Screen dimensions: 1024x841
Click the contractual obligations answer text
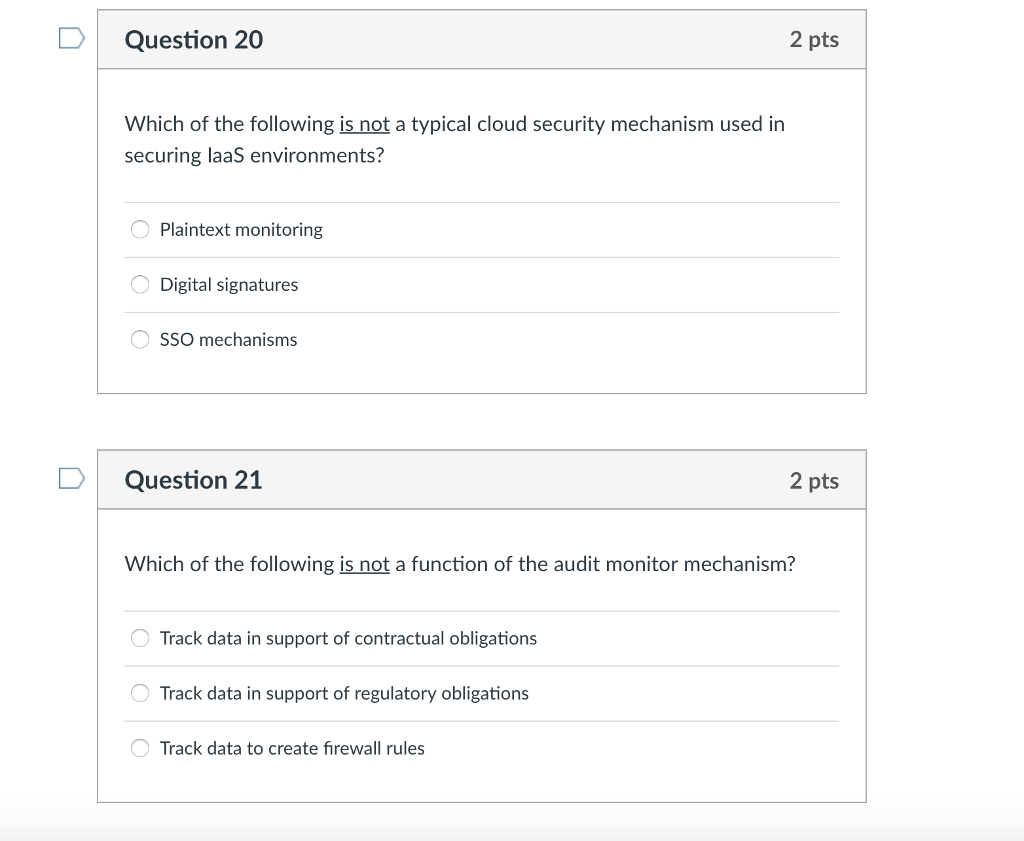pyautogui.click(x=348, y=638)
